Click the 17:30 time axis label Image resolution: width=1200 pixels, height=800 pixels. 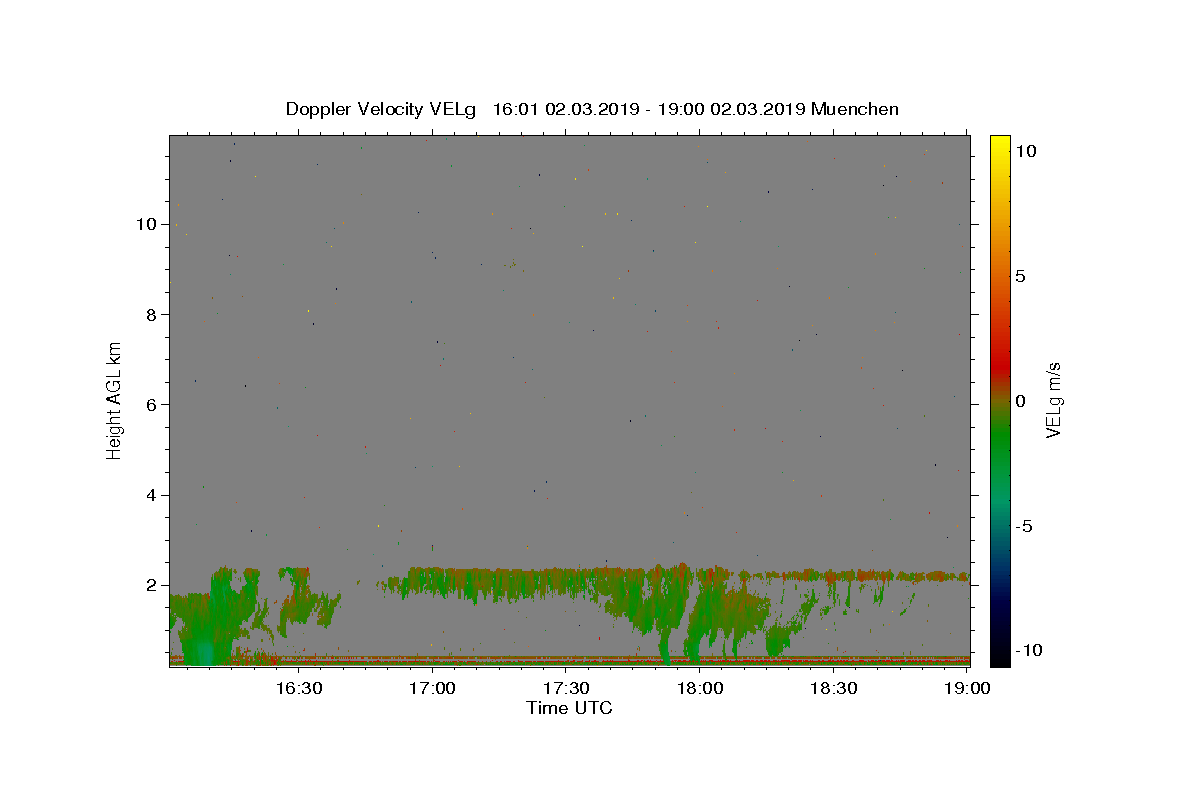pyautogui.click(x=566, y=688)
